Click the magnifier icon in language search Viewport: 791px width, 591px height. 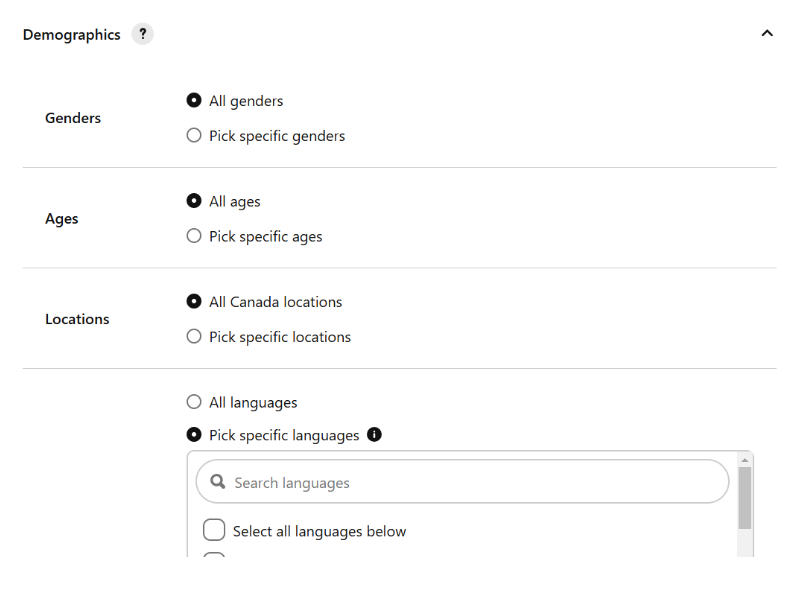tap(218, 482)
